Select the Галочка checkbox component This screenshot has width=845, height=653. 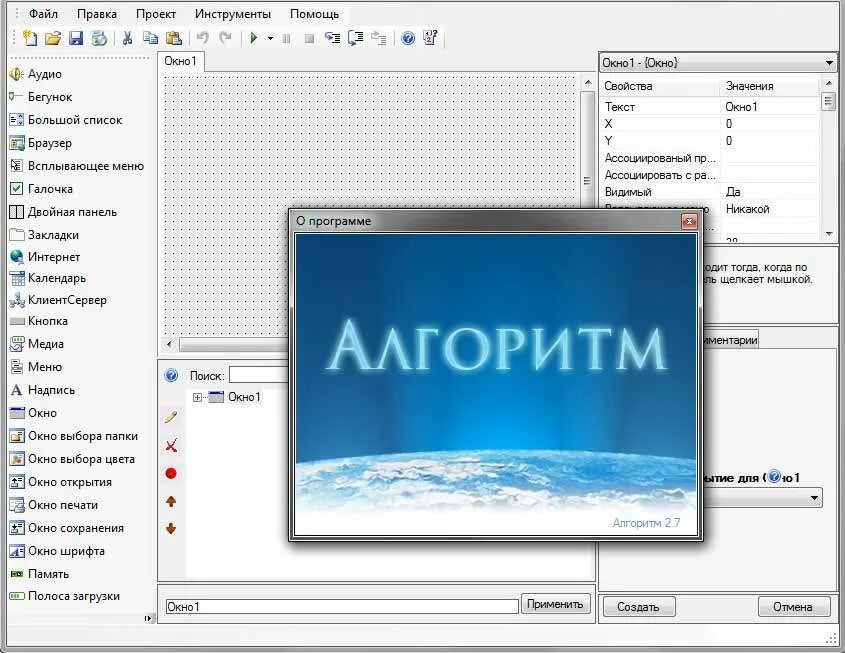(x=41, y=189)
